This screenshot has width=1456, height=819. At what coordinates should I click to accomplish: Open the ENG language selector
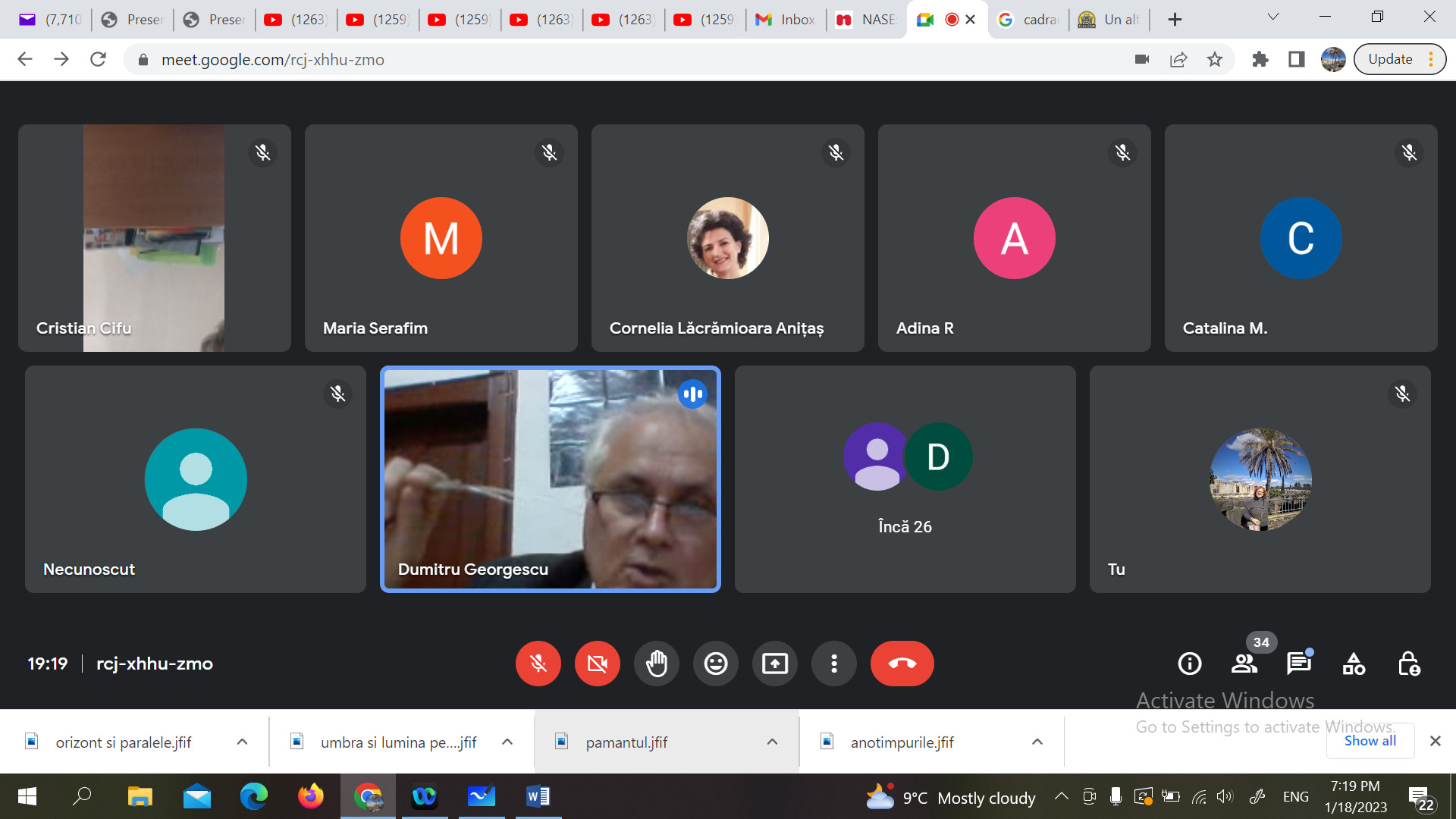coord(1295,796)
